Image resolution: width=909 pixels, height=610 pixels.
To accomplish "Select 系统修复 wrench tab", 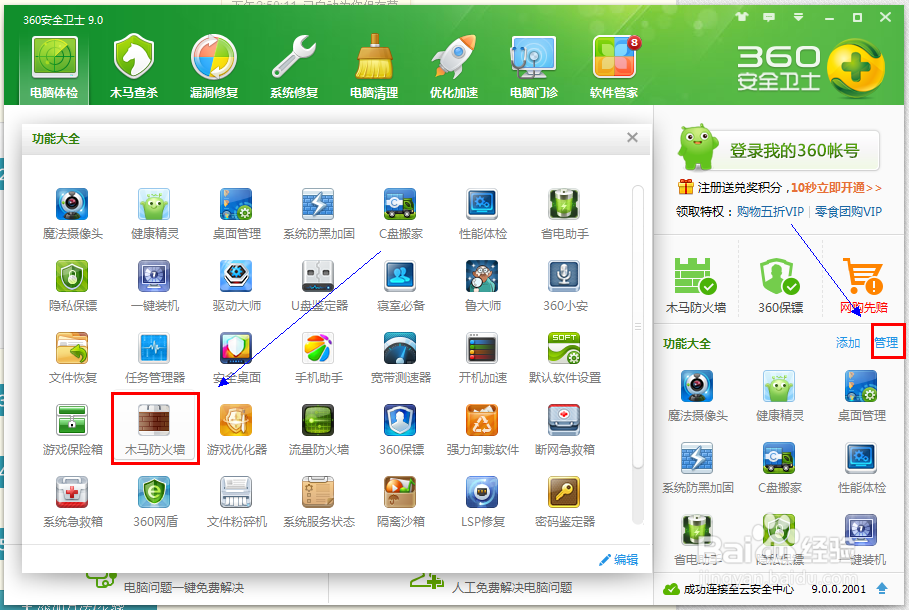I will (x=294, y=68).
